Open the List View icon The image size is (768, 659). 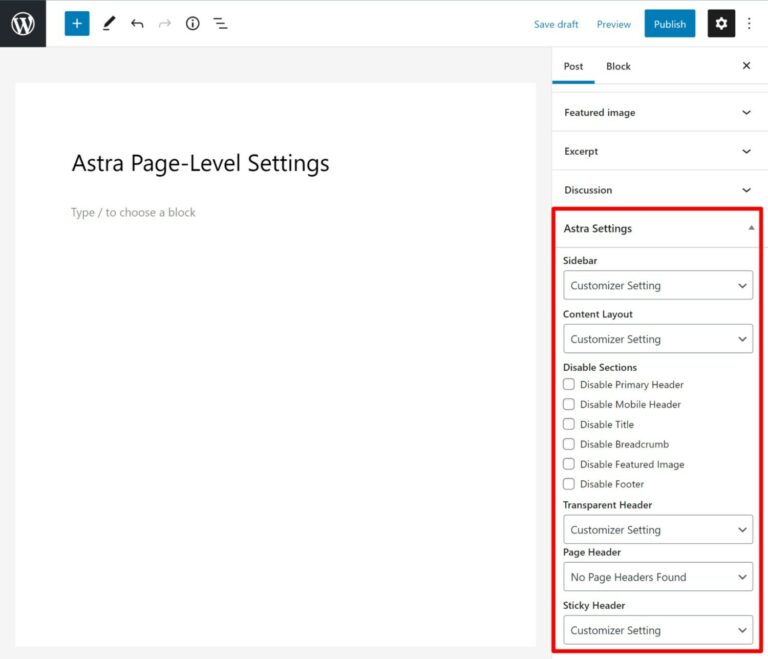[x=220, y=24]
